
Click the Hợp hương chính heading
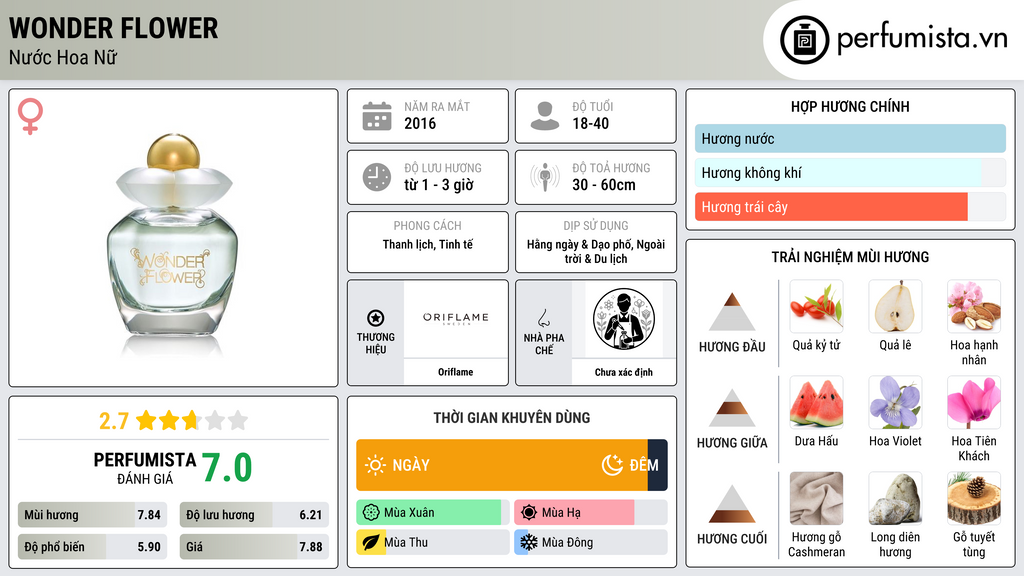[x=850, y=106]
